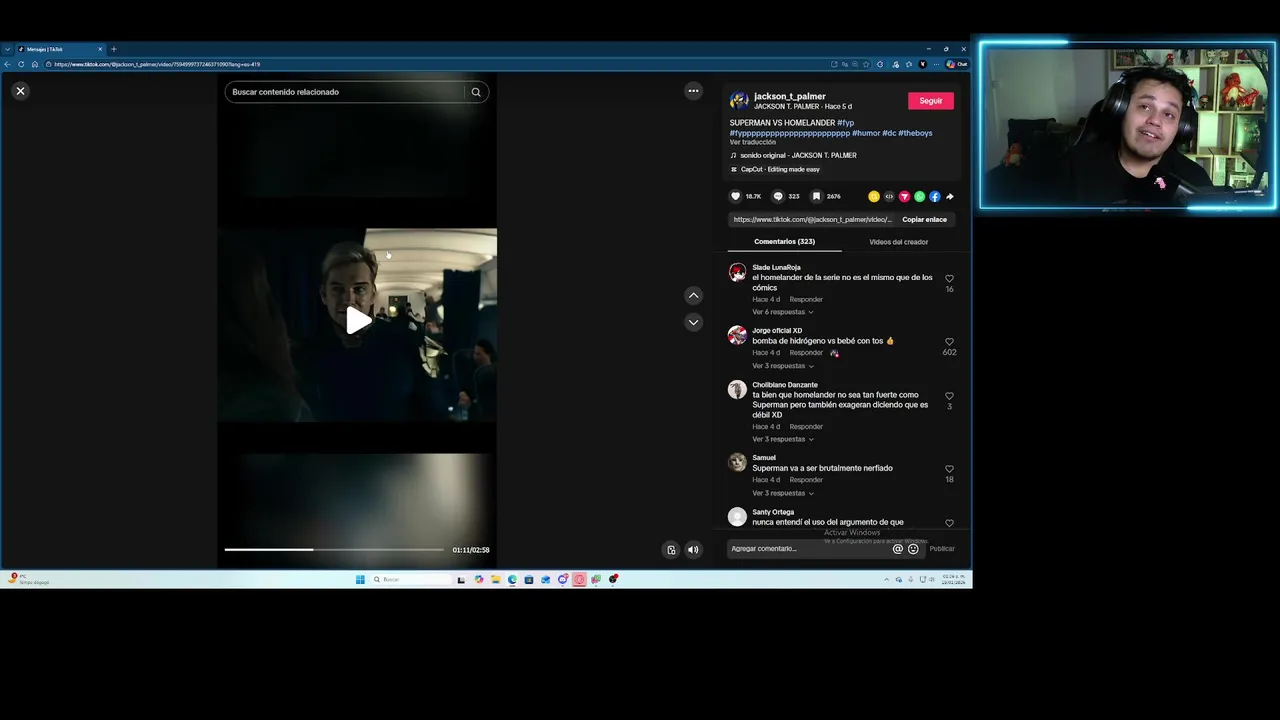Switch to Videos del creador tab

(898, 242)
